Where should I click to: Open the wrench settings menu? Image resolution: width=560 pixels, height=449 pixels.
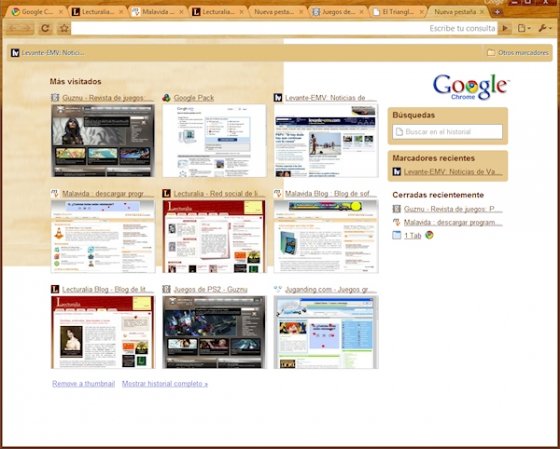pos(544,28)
